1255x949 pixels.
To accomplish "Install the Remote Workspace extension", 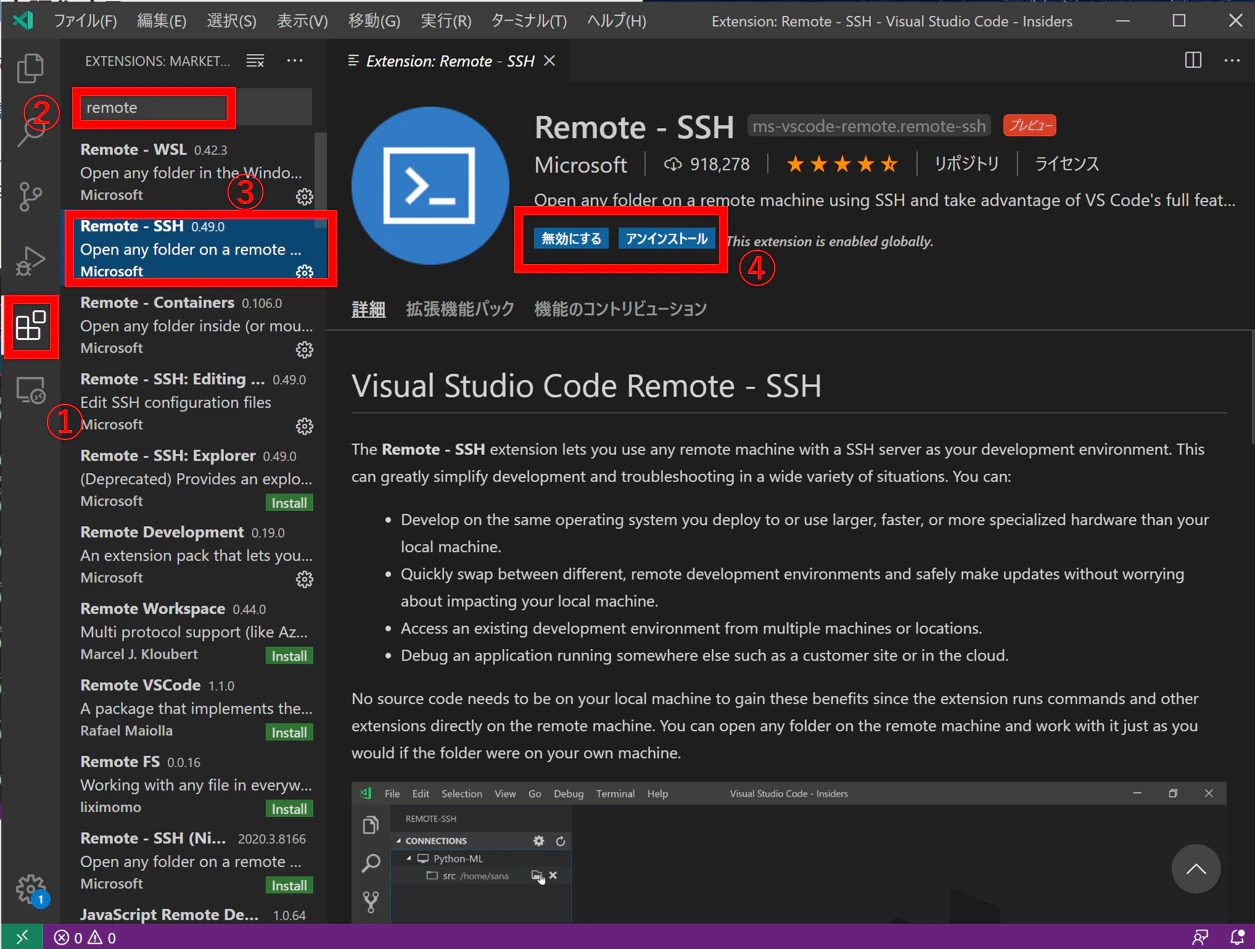I will pos(289,656).
